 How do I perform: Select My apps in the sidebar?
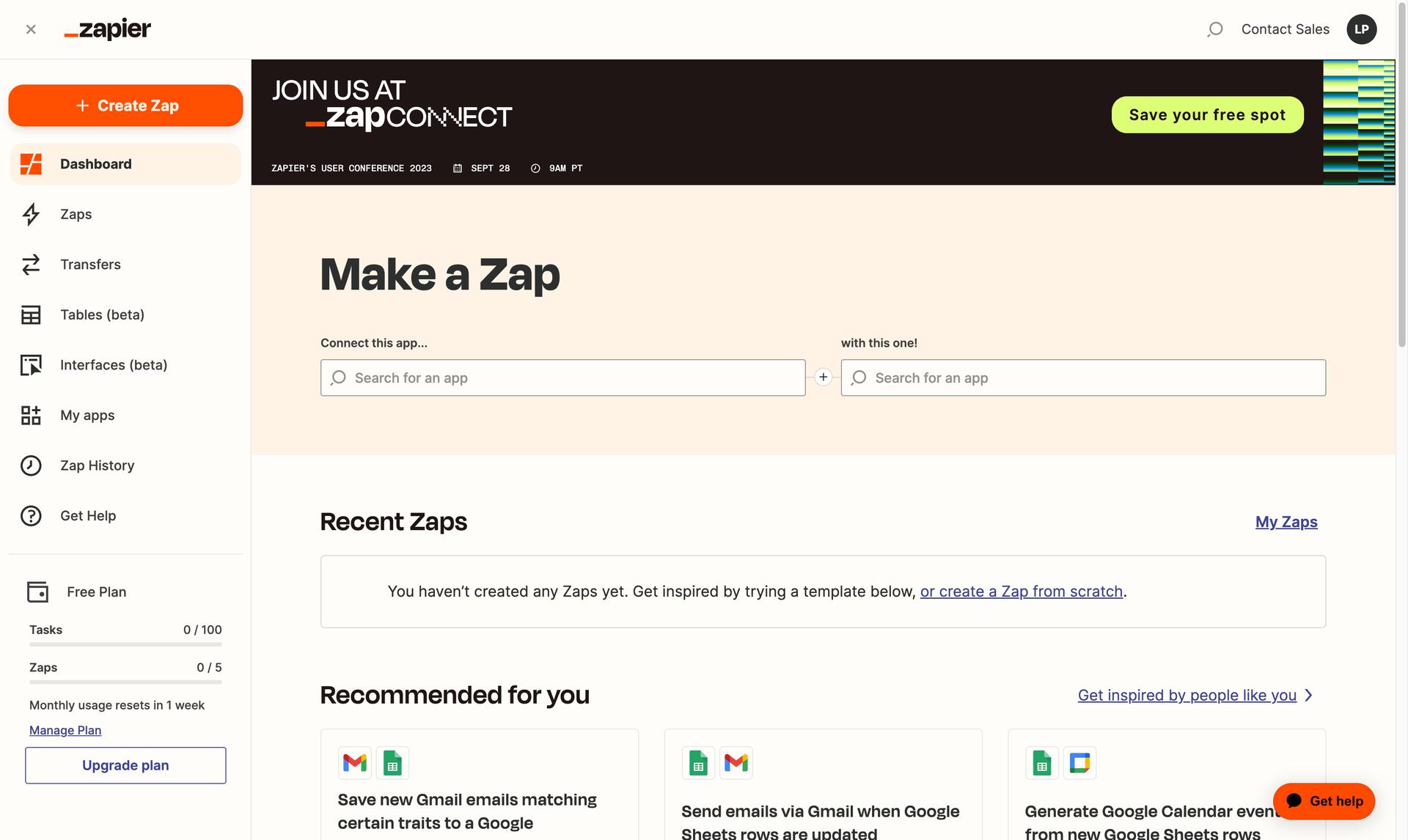click(87, 415)
